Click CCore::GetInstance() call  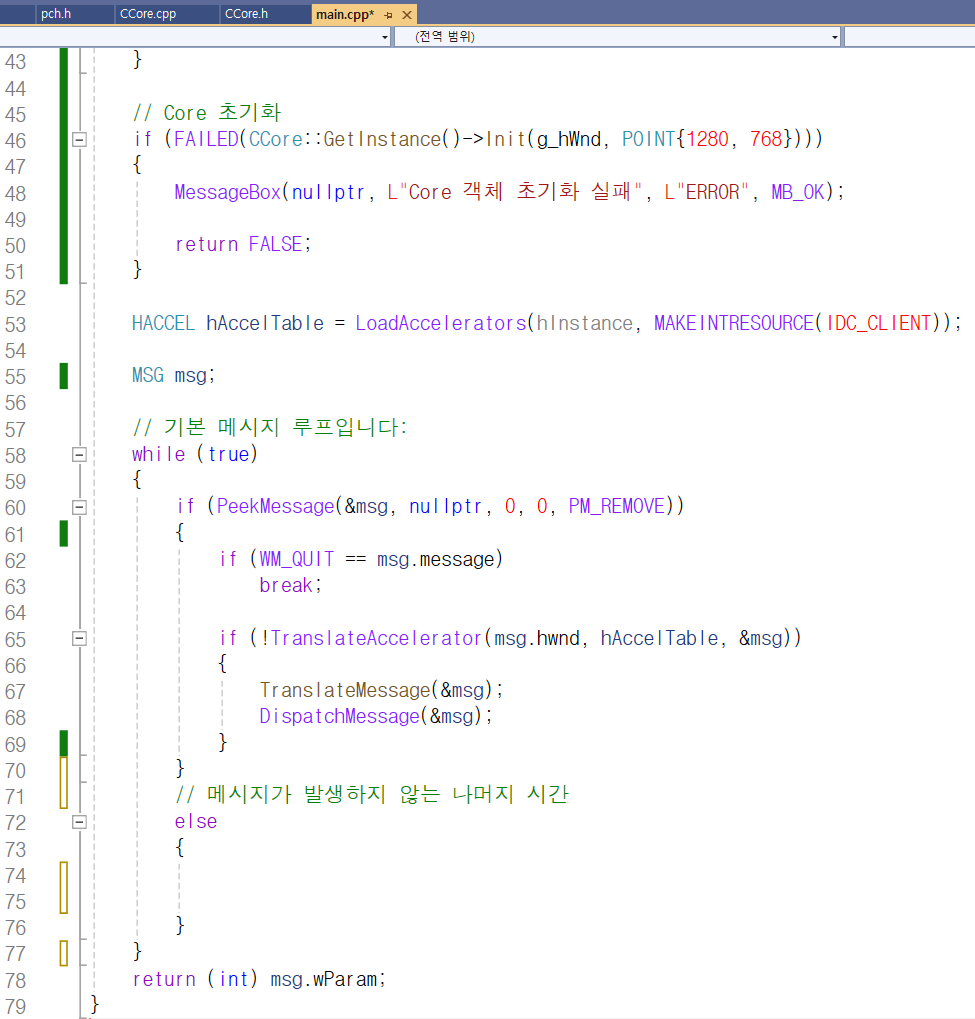354,139
